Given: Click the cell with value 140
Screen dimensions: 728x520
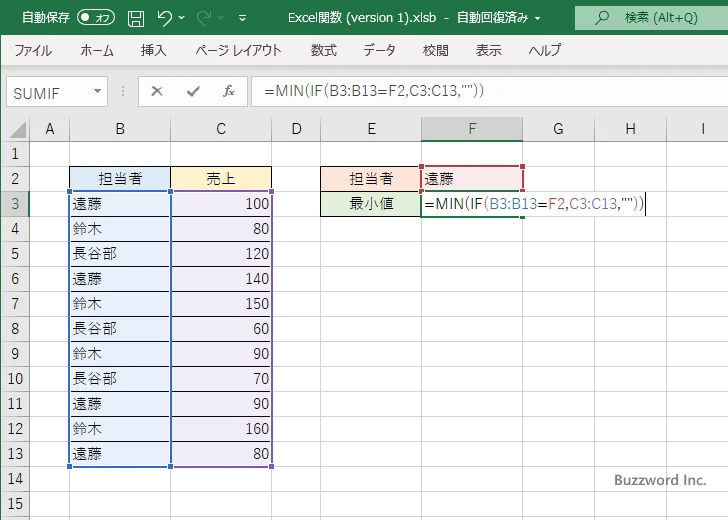Looking at the screenshot, I should 221,279.
